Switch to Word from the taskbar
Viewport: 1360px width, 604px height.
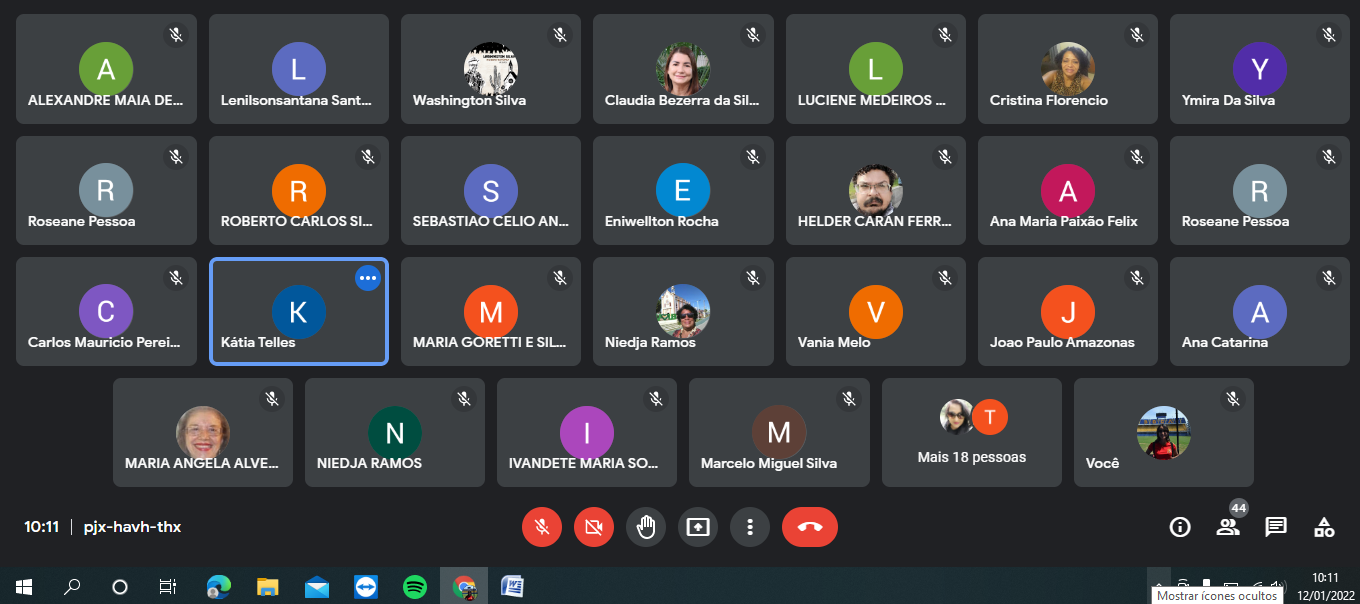coord(513,586)
